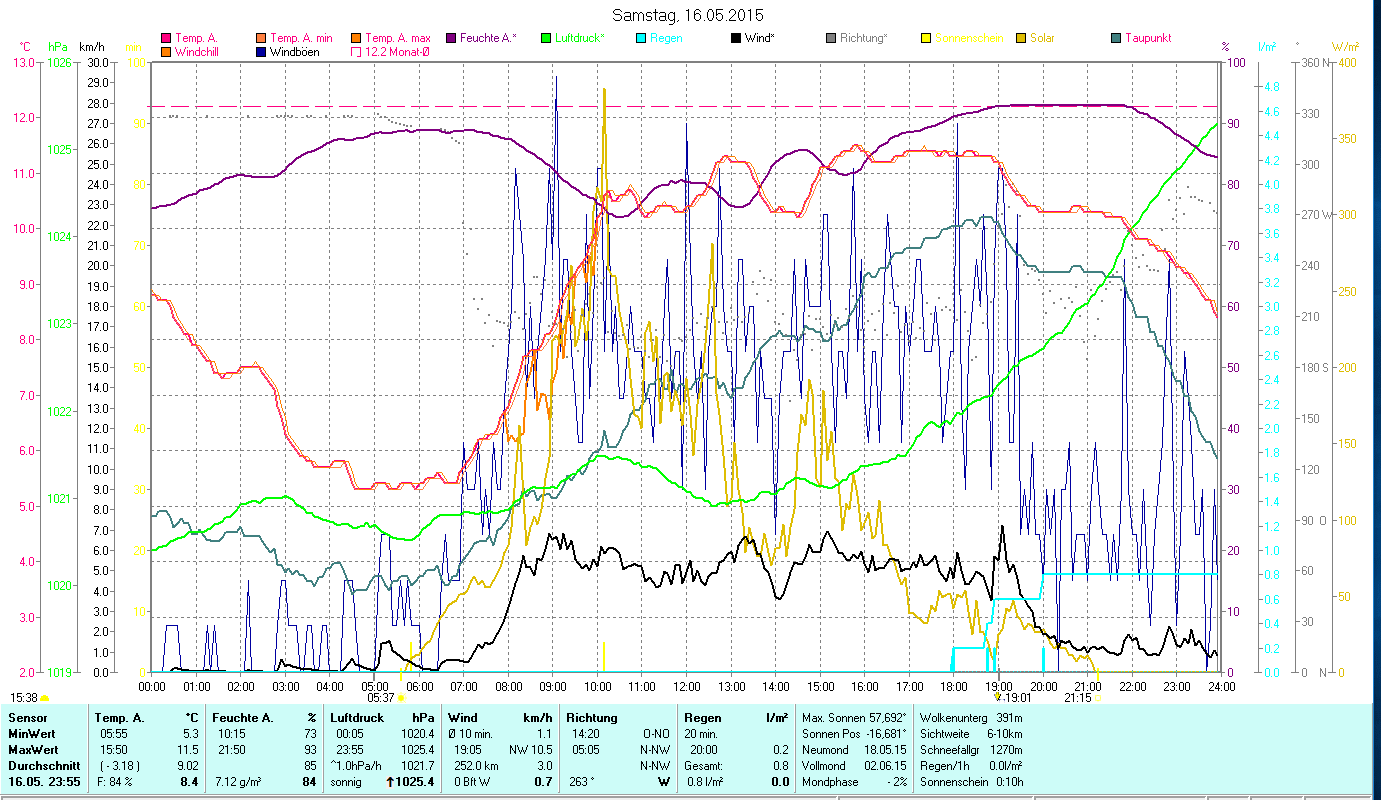Click the gray Richtung* legend swatch

(x=831, y=38)
